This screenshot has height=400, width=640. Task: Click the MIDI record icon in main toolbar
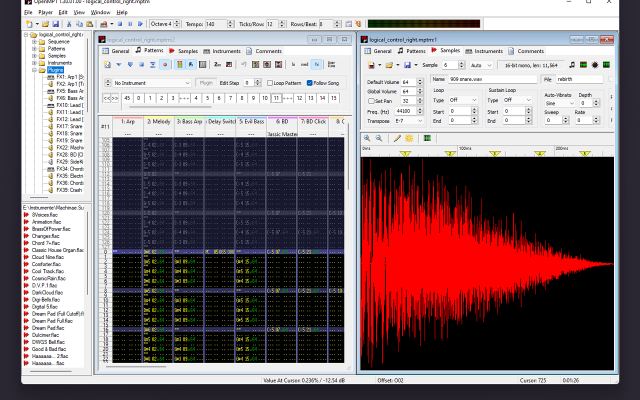click(x=104, y=24)
